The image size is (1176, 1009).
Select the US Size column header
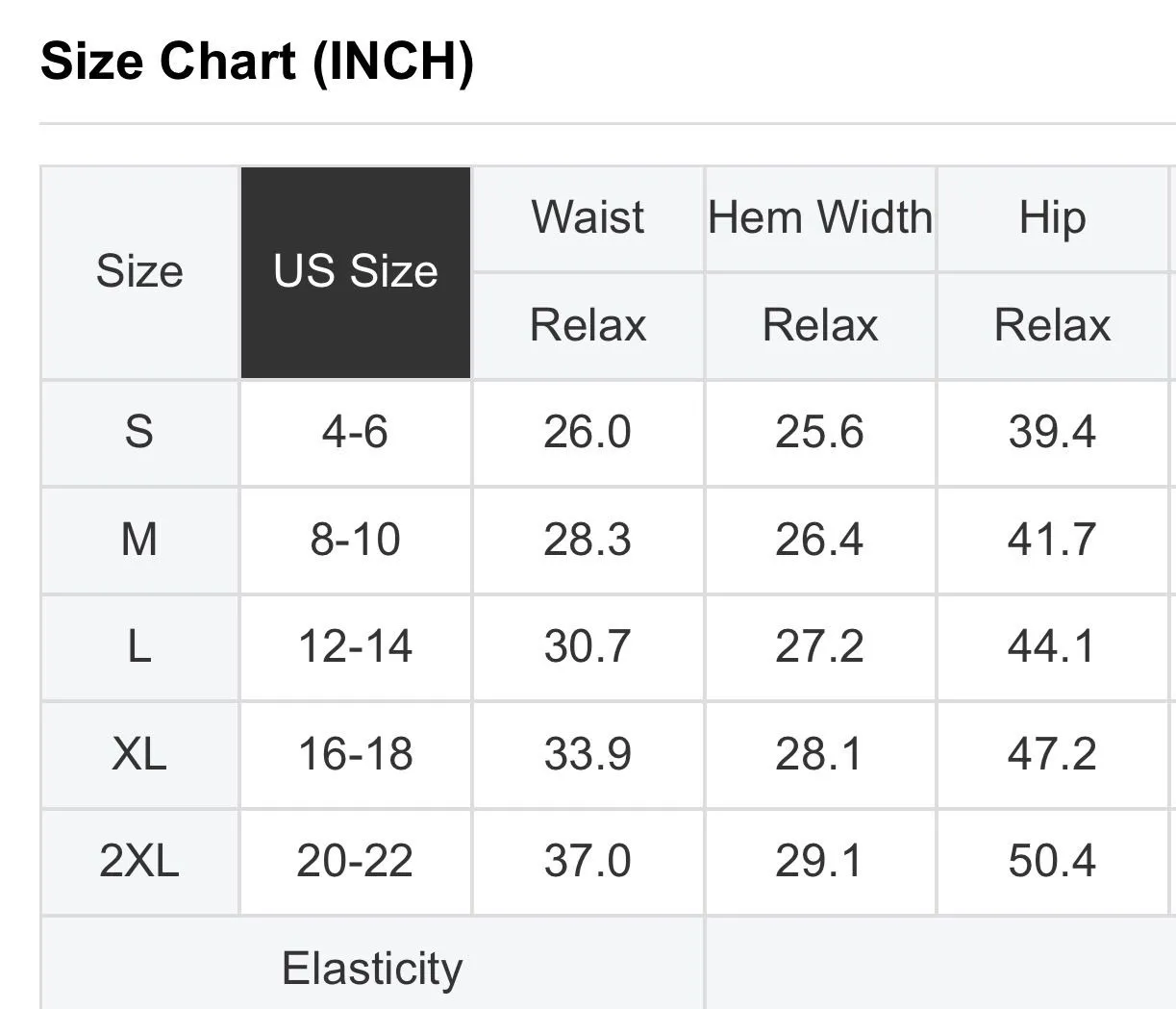[356, 272]
